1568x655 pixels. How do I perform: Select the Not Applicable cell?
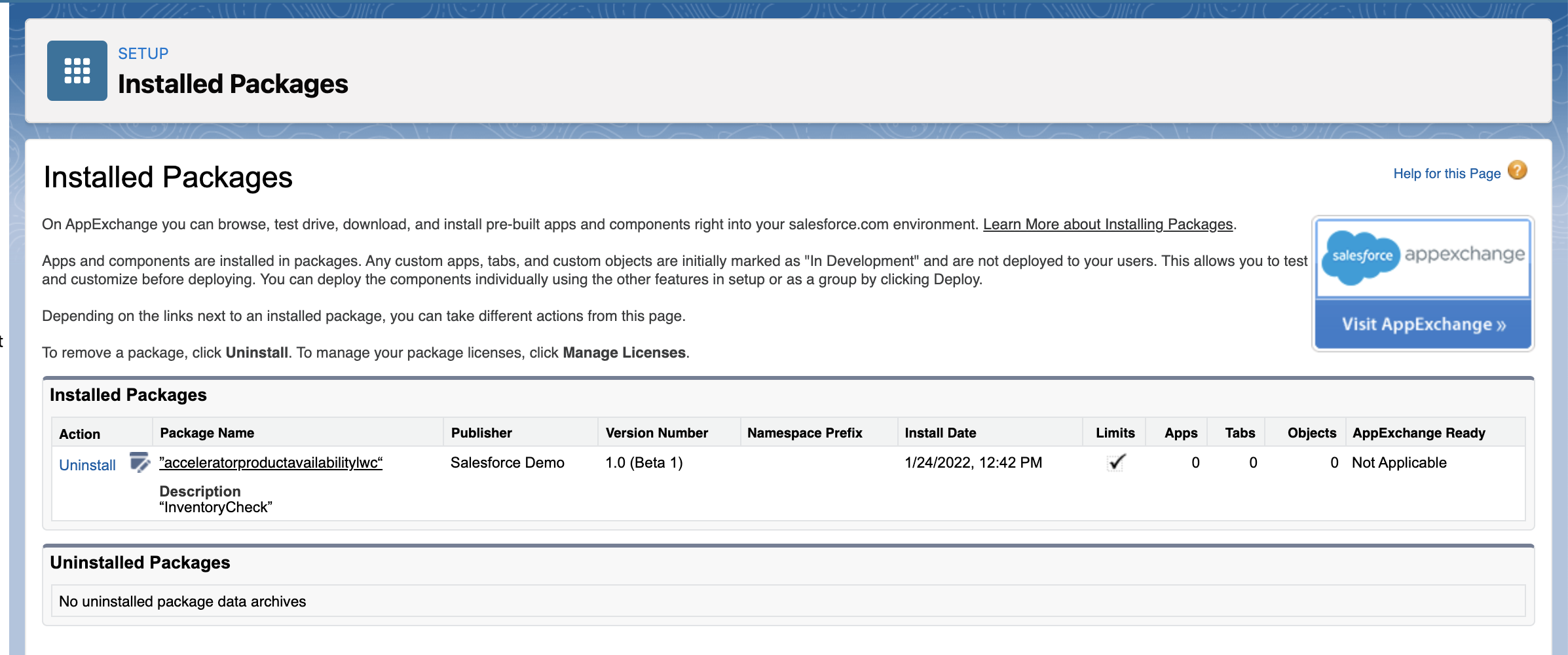click(x=1399, y=462)
